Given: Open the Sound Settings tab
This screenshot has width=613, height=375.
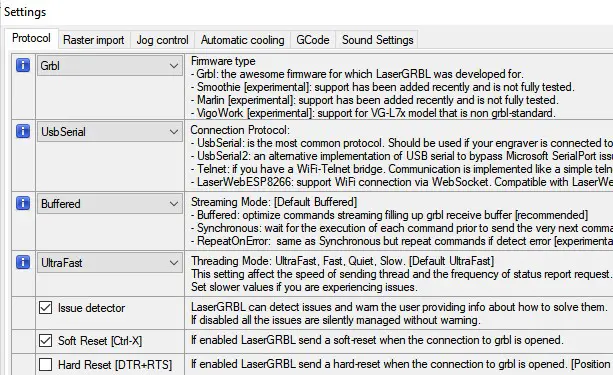Looking at the screenshot, I should pos(377,40).
